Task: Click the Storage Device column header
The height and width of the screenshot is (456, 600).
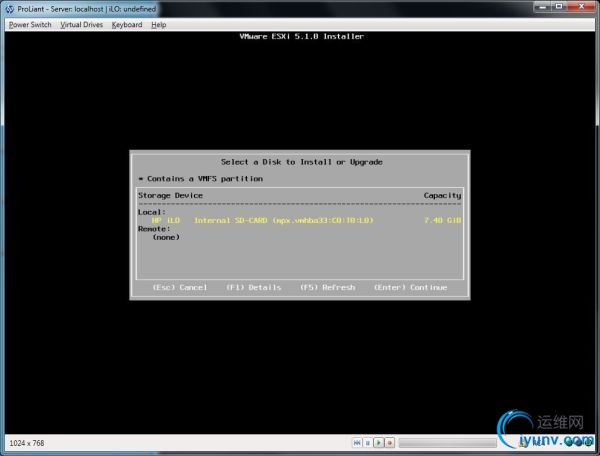Action: pos(170,195)
